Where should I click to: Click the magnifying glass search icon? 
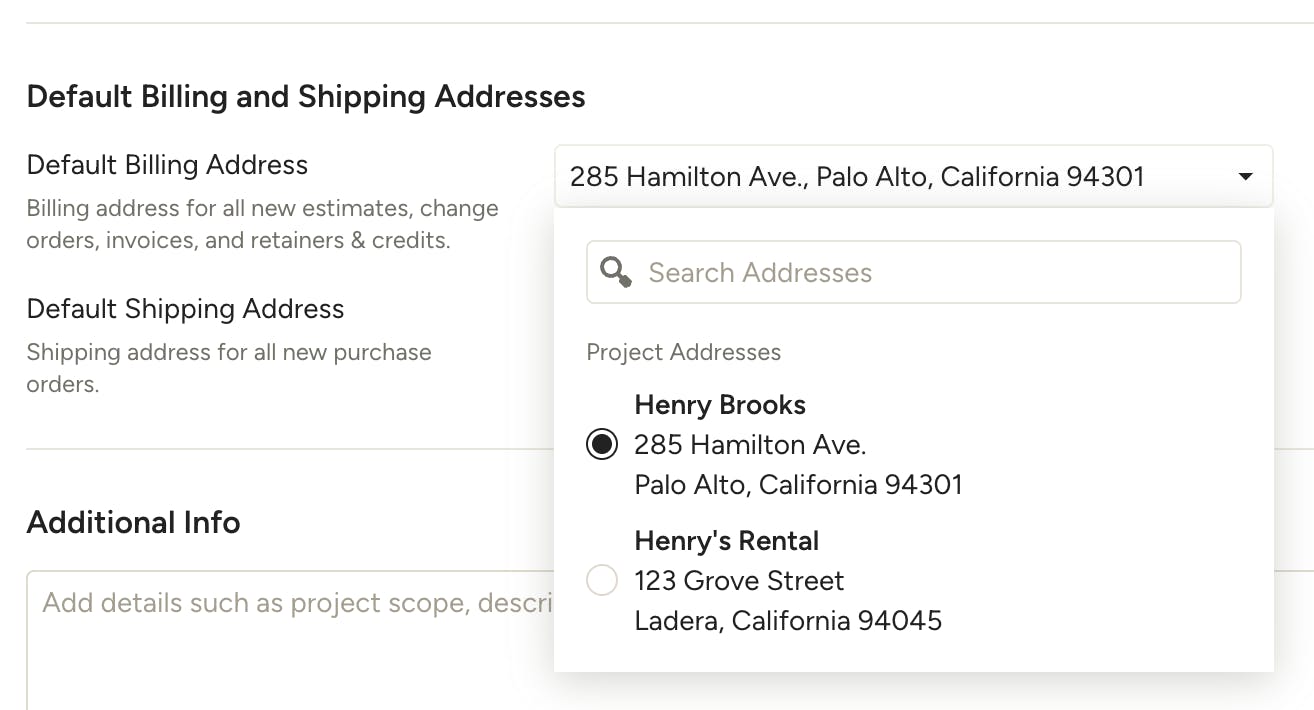(x=615, y=272)
